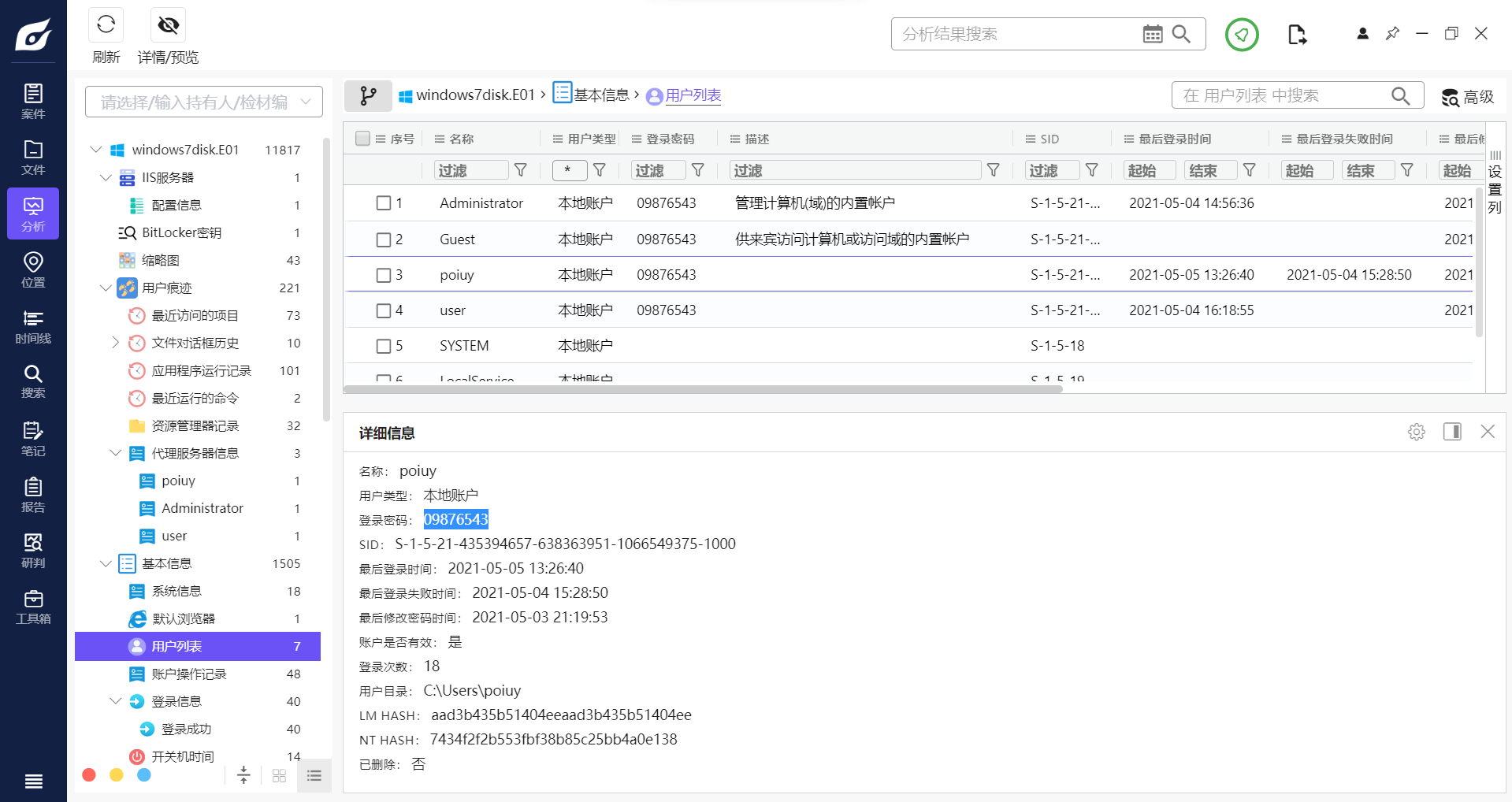This screenshot has height=802, width=1512.
Task: Open the 研判 sidebar section
Action: pyautogui.click(x=33, y=550)
